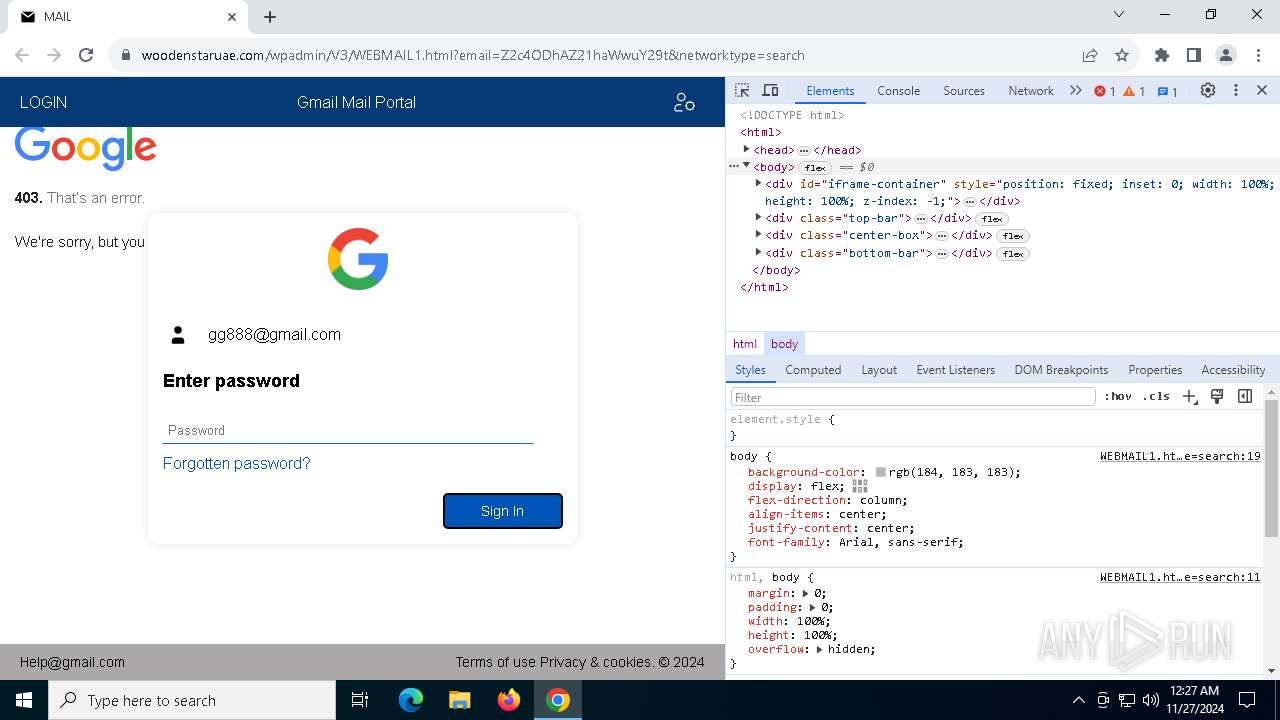Reload the page
The width and height of the screenshot is (1280, 720).
pos(86,55)
